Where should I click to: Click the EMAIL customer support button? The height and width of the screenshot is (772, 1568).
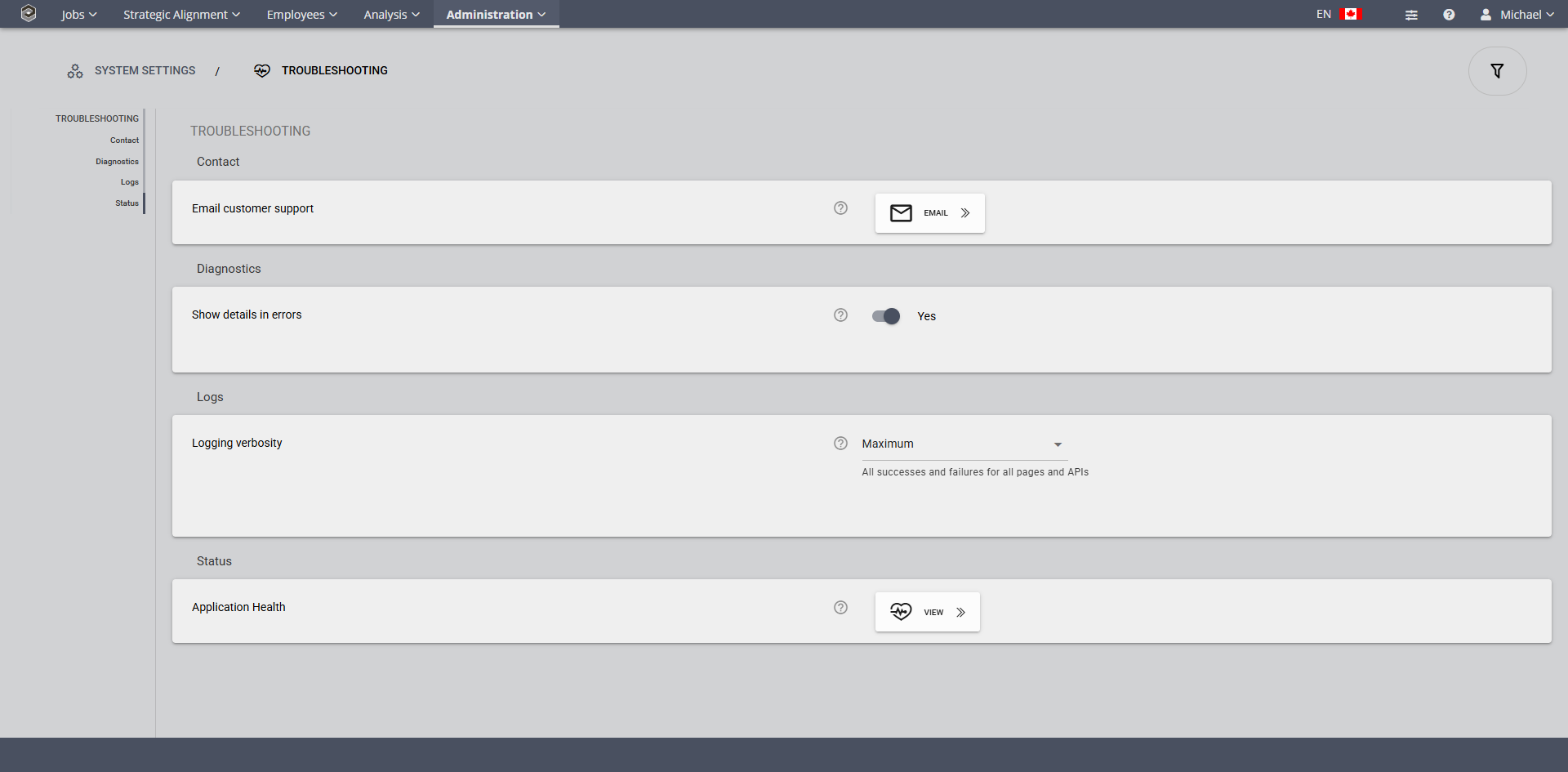(x=929, y=212)
